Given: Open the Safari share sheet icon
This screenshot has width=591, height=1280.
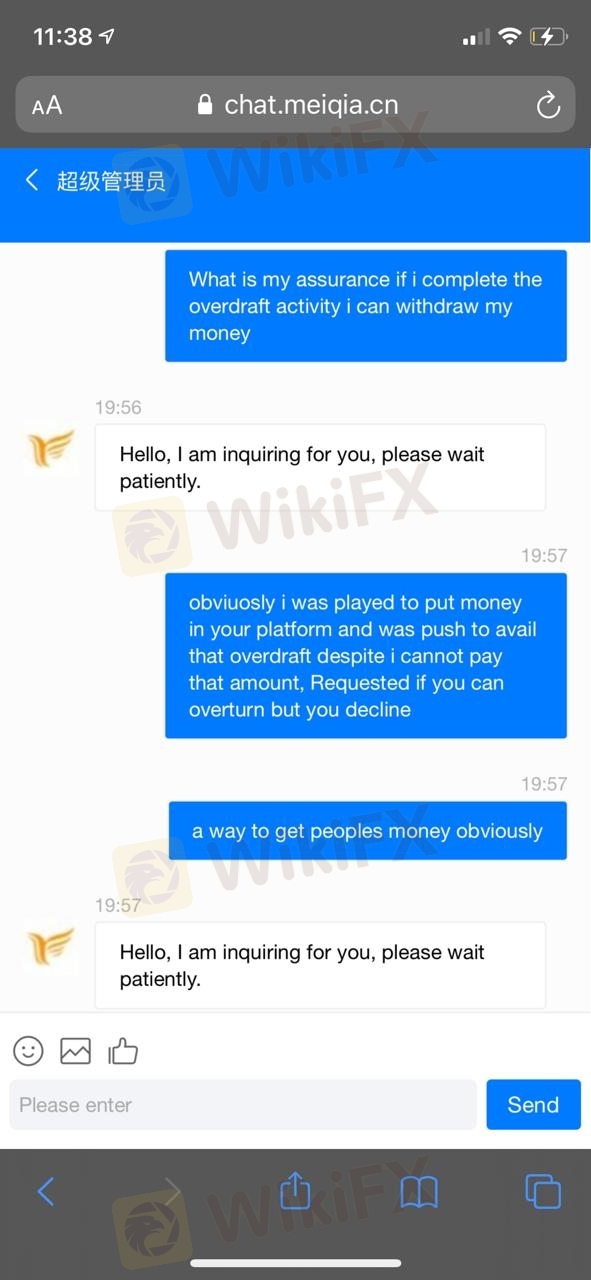Looking at the screenshot, I should [295, 1189].
